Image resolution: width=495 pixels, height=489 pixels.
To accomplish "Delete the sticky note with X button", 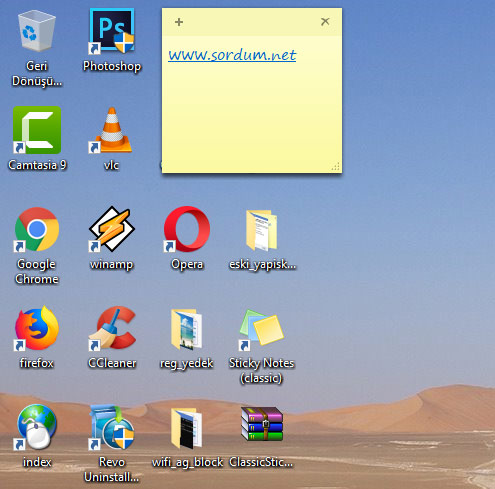I will click(325, 22).
